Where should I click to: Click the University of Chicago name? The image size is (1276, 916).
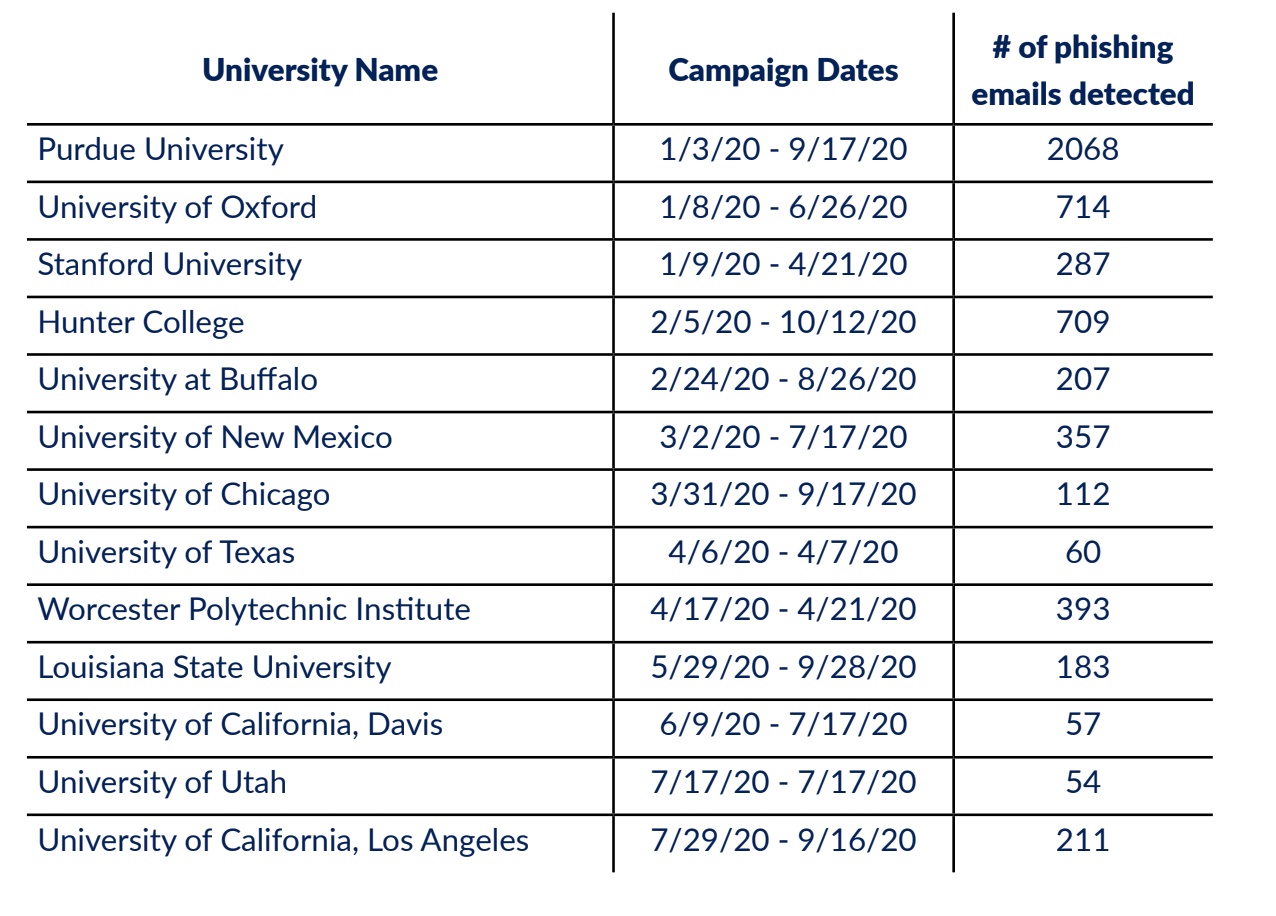coord(184,495)
